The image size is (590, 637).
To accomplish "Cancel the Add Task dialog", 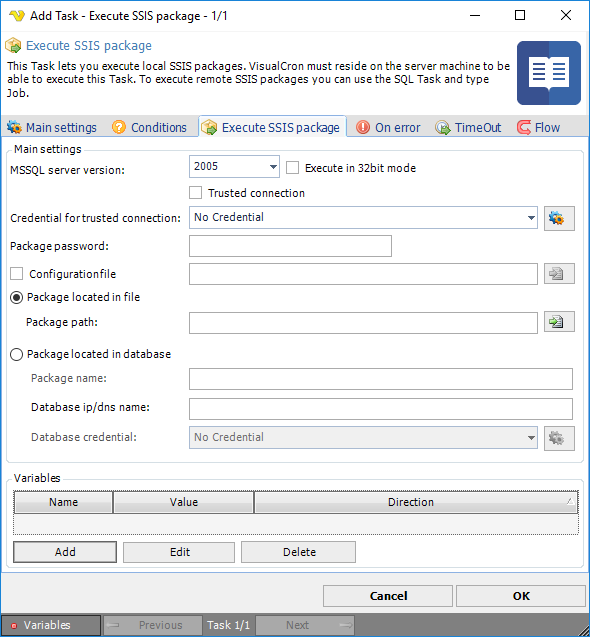I will pos(388,596).
